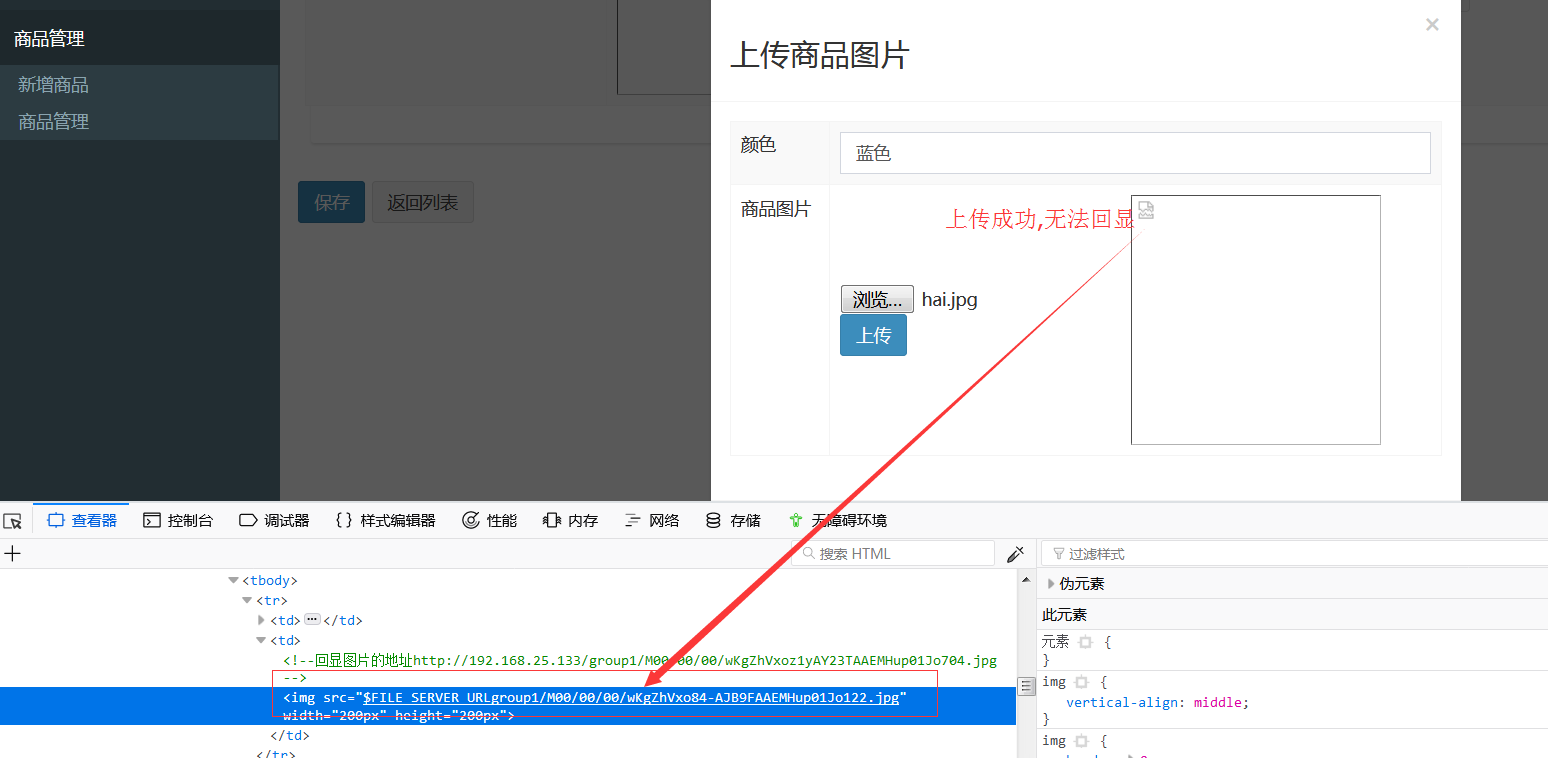Open the 网络 network tab
The image size is (1548, 758).
coord(651,520)
